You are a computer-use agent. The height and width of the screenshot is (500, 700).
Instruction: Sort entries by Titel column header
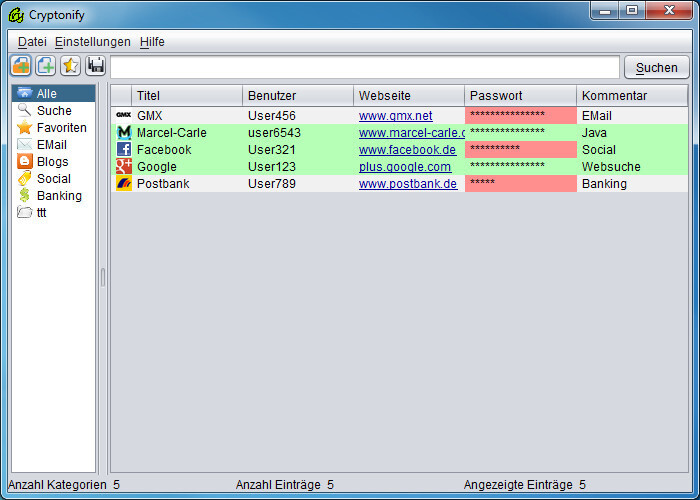pyautogui.click(x=187, y=96)
